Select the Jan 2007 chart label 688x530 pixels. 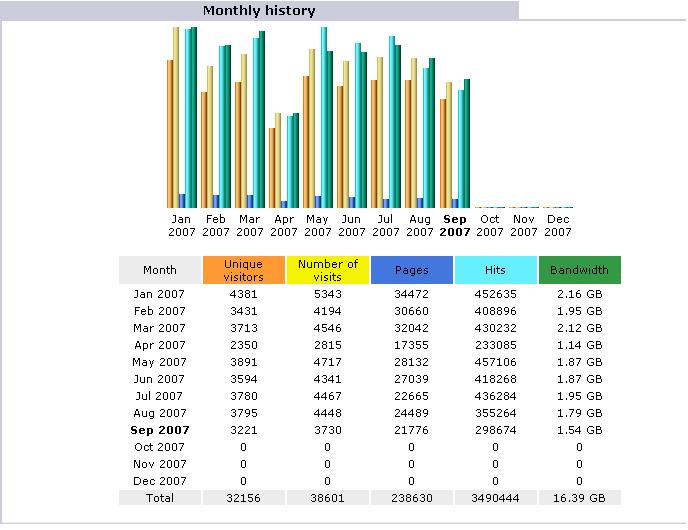pos(181,226)
